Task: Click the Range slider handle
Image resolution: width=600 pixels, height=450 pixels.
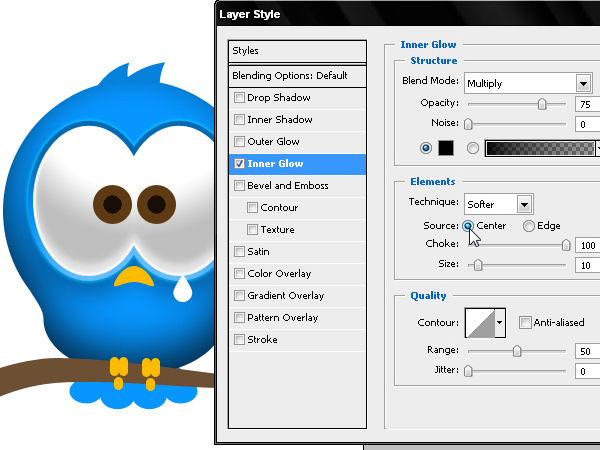Action: click(x=517, y=351)
